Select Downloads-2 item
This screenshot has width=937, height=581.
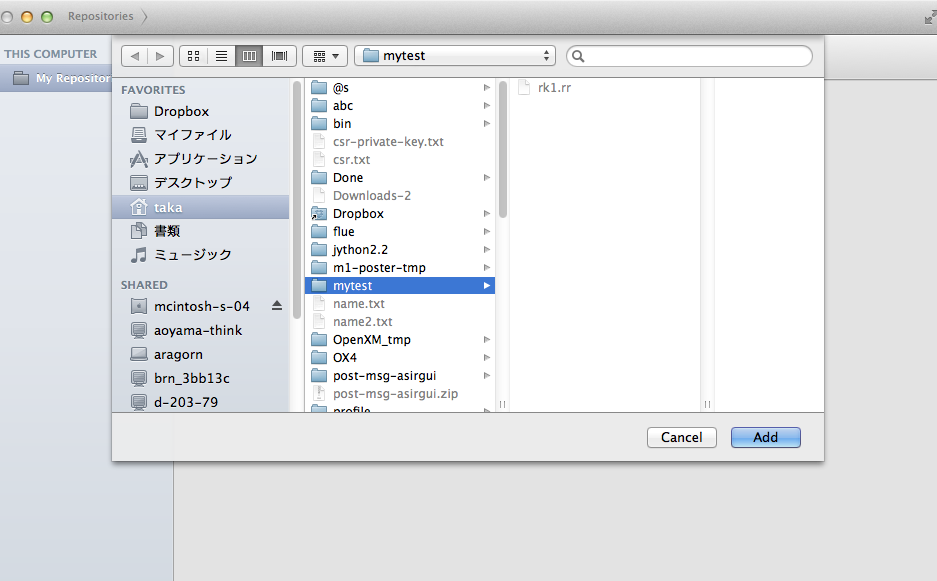click(x=399, y=195)
